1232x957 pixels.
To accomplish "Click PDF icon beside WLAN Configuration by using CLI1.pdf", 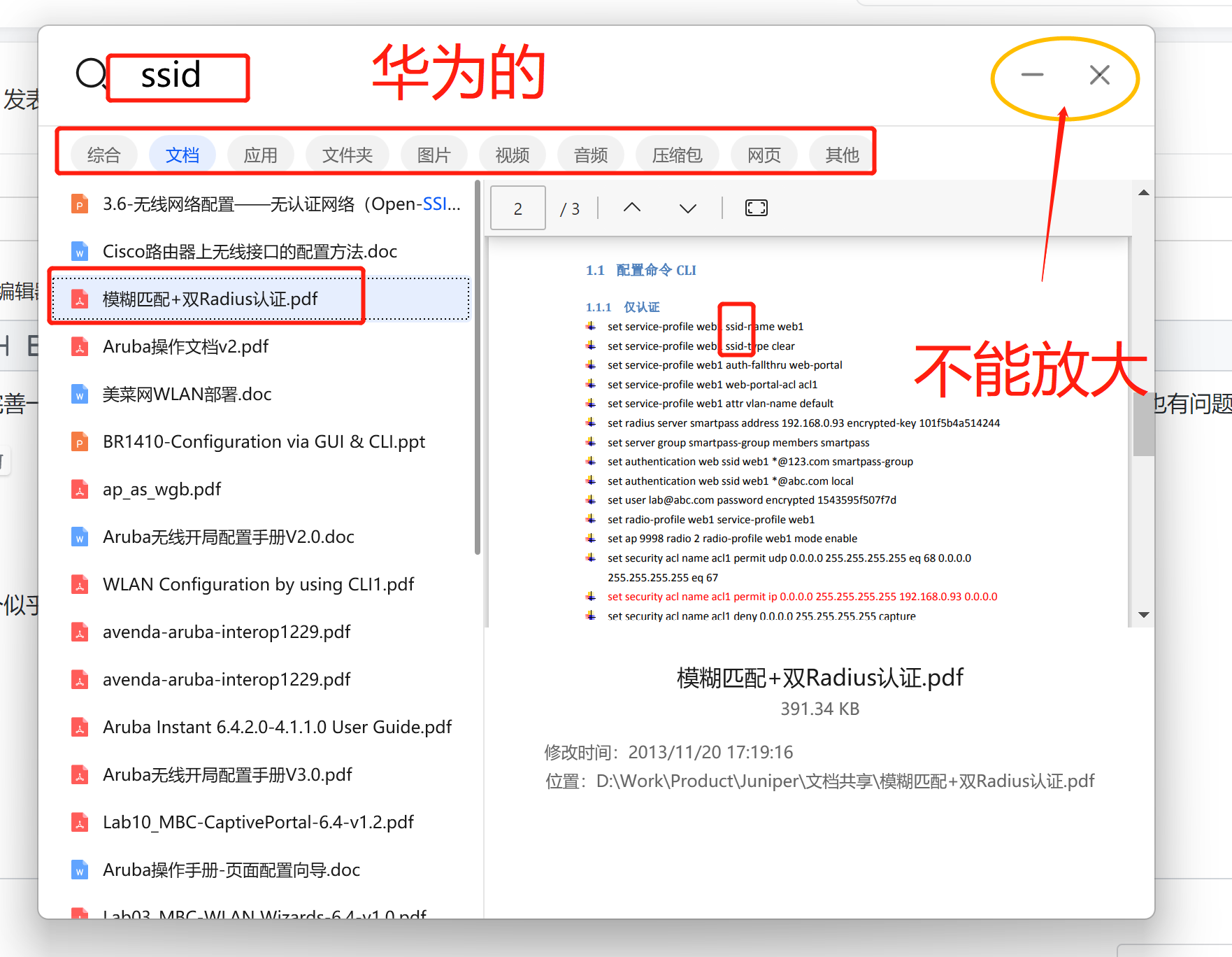I will [80, 585].
